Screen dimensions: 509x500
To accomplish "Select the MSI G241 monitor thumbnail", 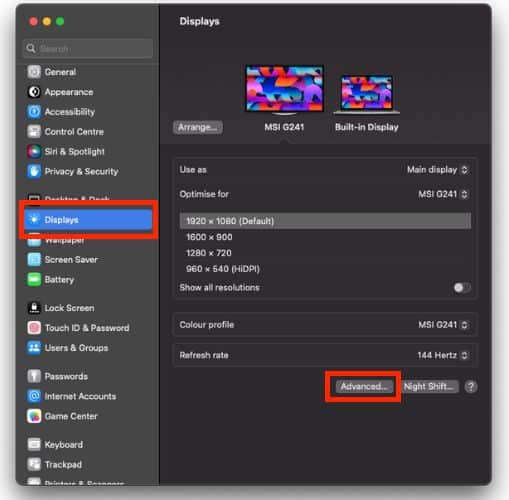I will click(284, 89).
